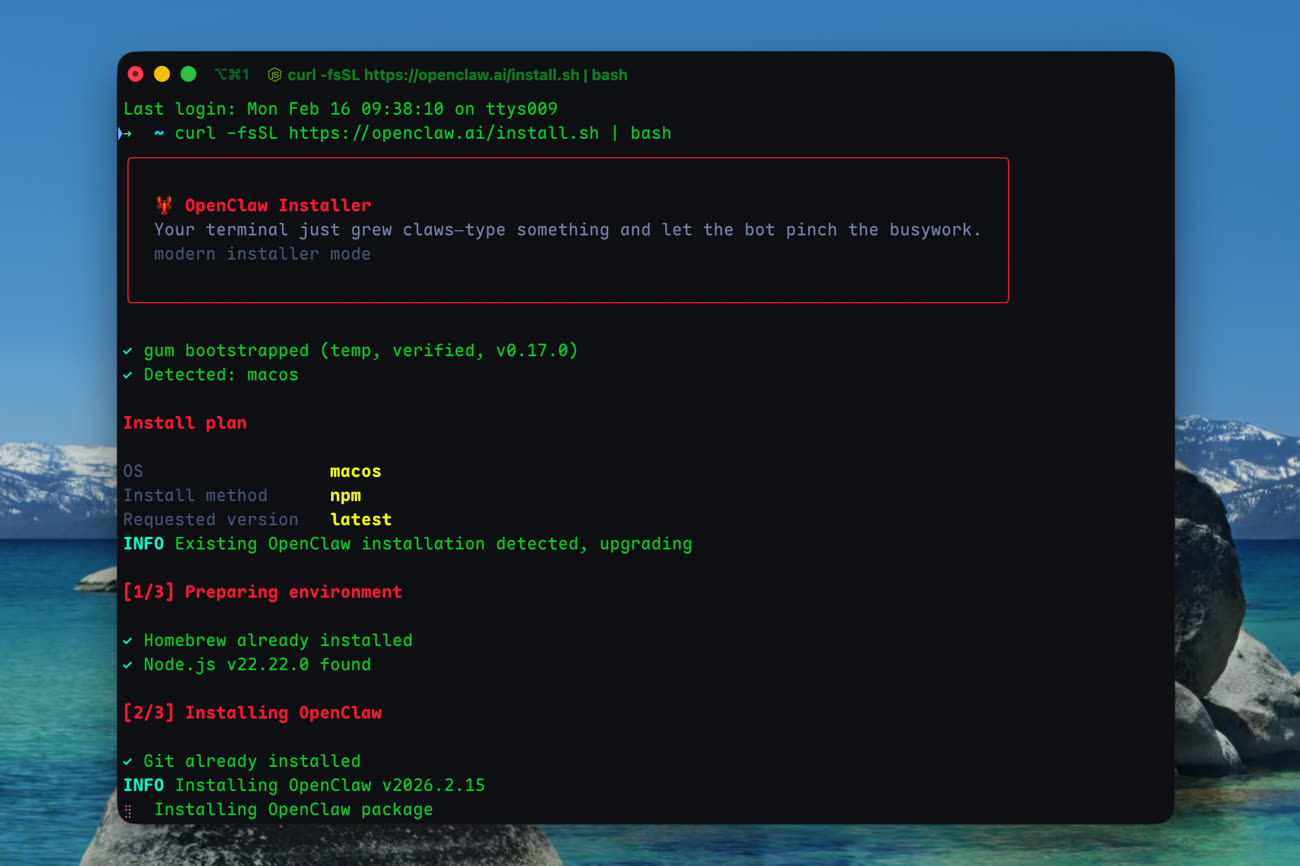Click the Node.js icon in the title bar
This screenshot has width=1300, height=866.
pyautogui.click(x=274, y=75)
